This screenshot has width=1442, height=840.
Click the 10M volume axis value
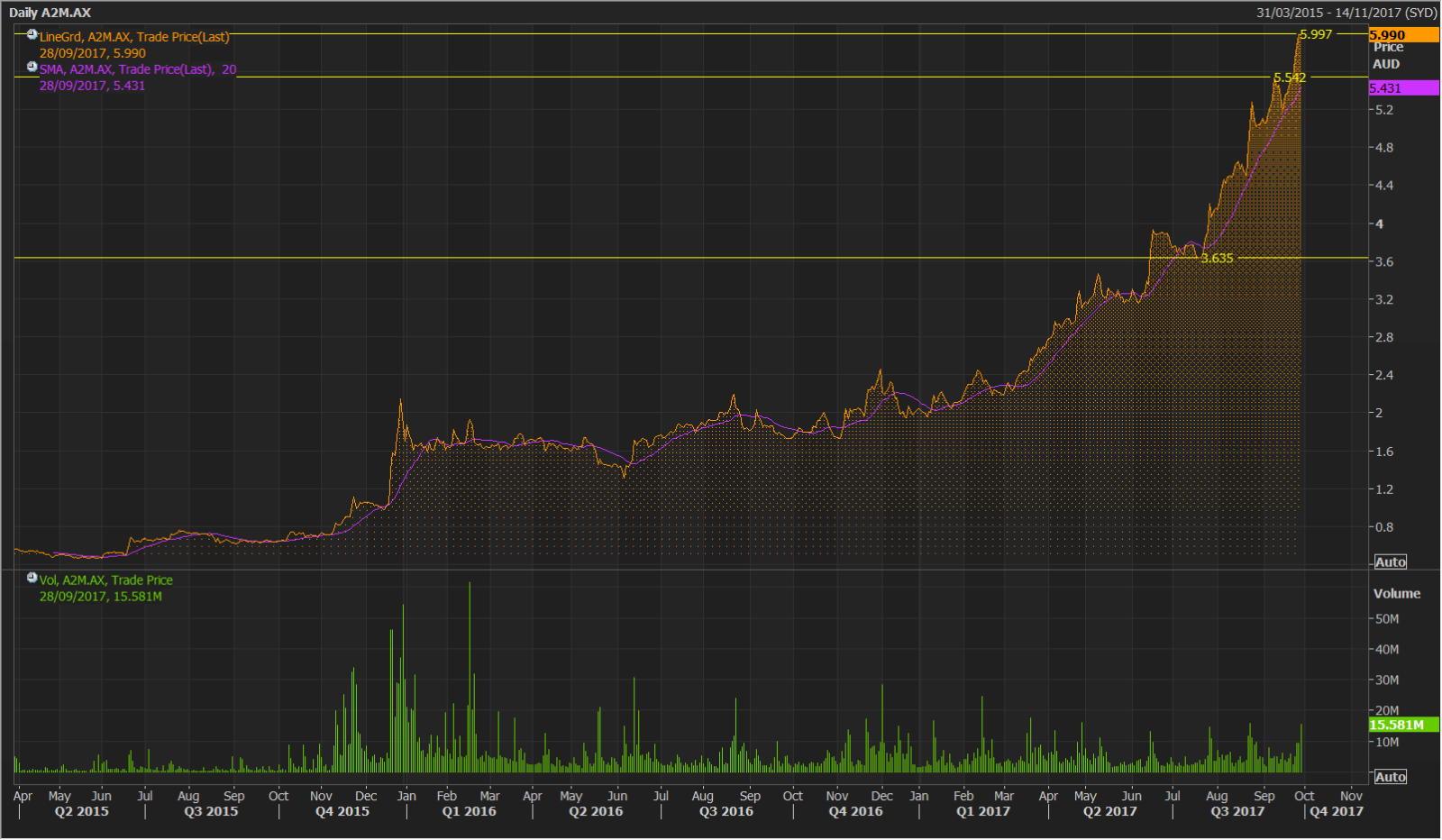point(1387,742)
